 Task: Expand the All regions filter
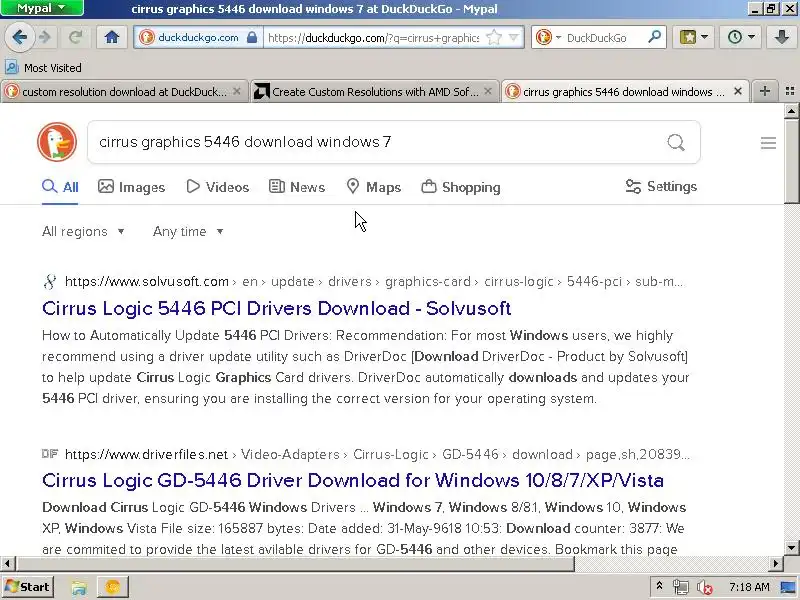click(83, 232)
